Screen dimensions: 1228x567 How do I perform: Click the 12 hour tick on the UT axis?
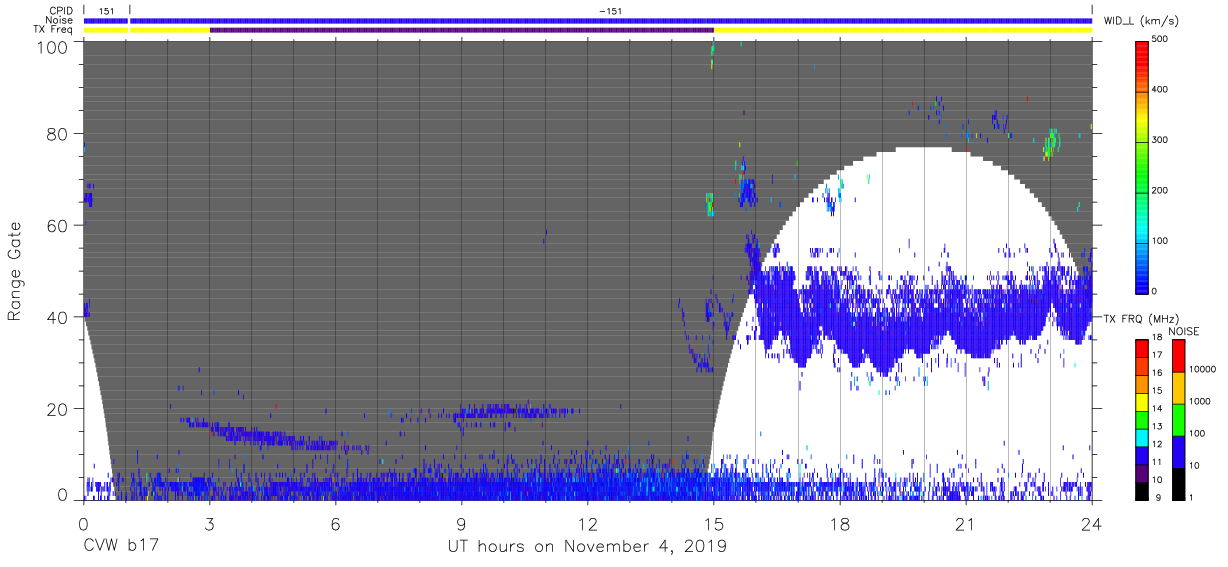[x=587, y=524]
